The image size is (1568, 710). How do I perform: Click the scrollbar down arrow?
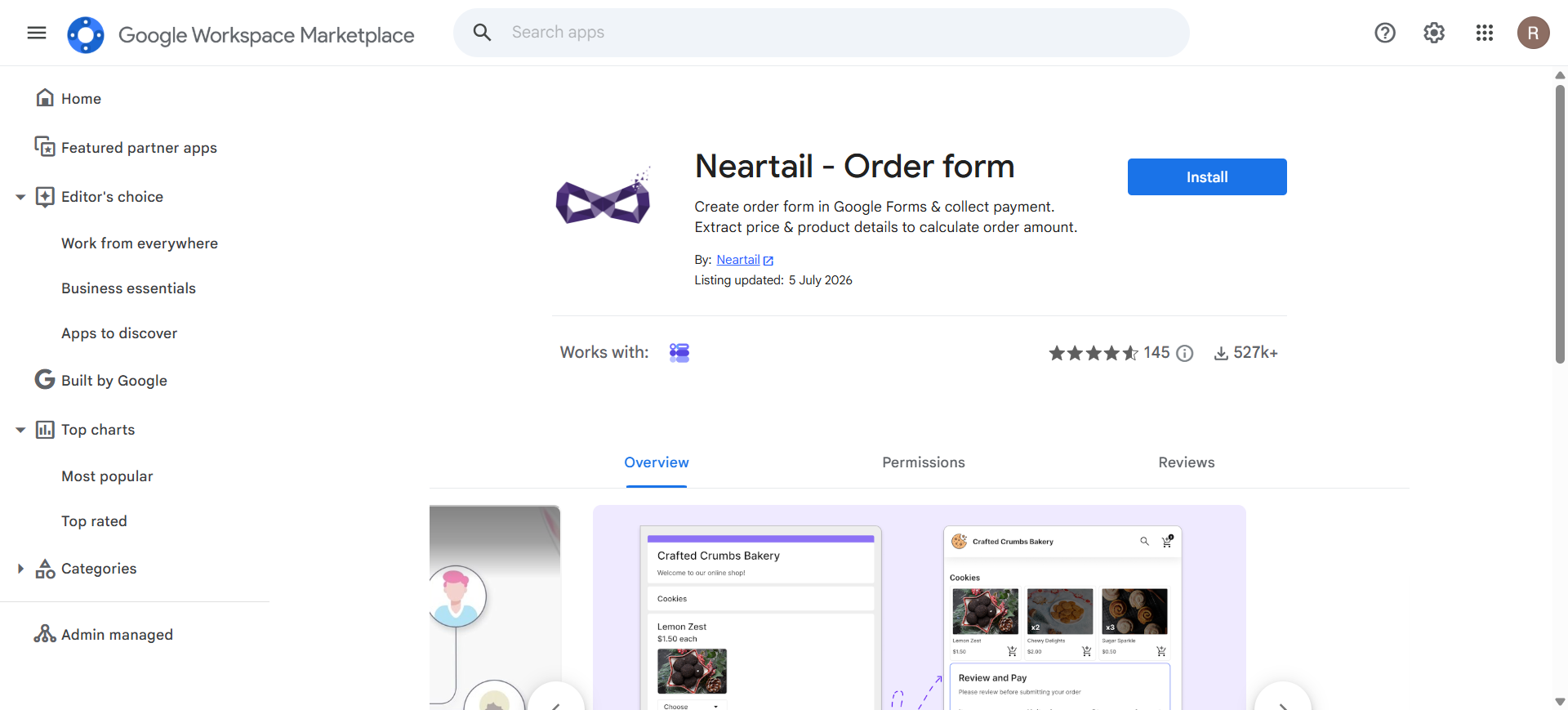point(1560,702)
